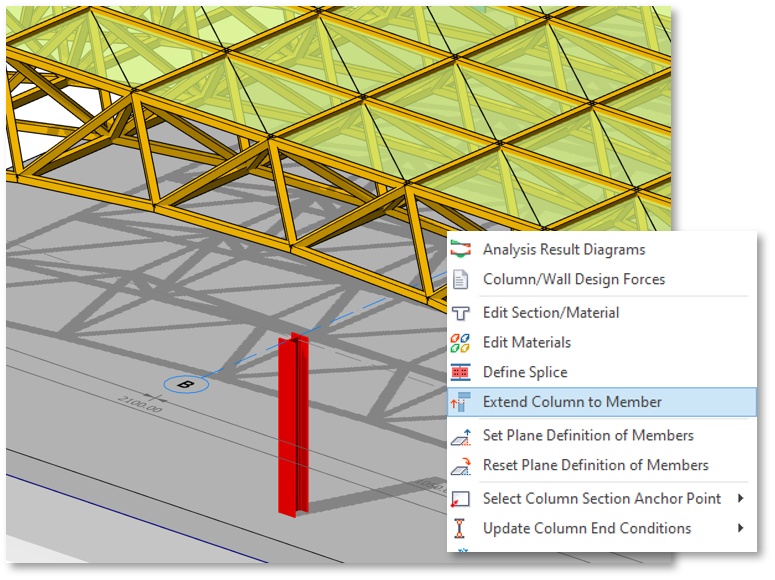Open Analysis Result Diagrams menu text
The height and width of the screenshot is (580, 775).
pyautogui.click(x=564, y=250)
